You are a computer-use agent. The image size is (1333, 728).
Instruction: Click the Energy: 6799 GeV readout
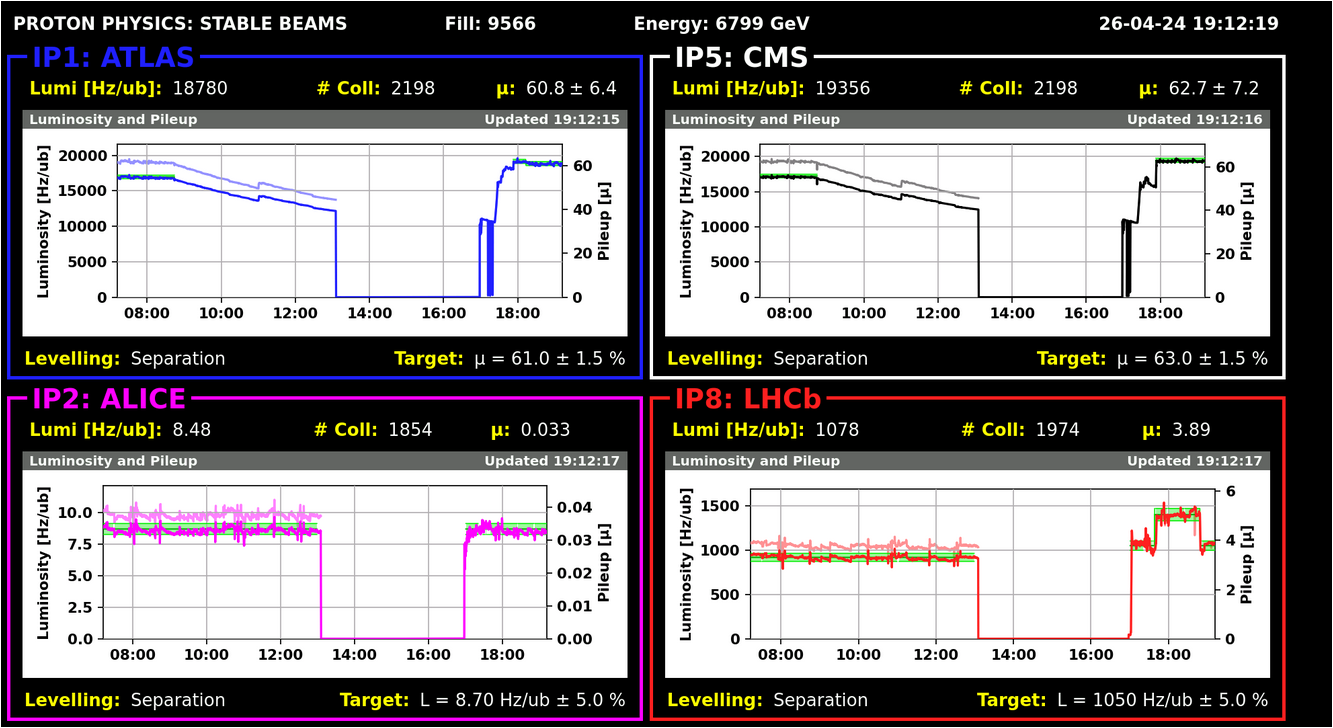click(722, 24)
